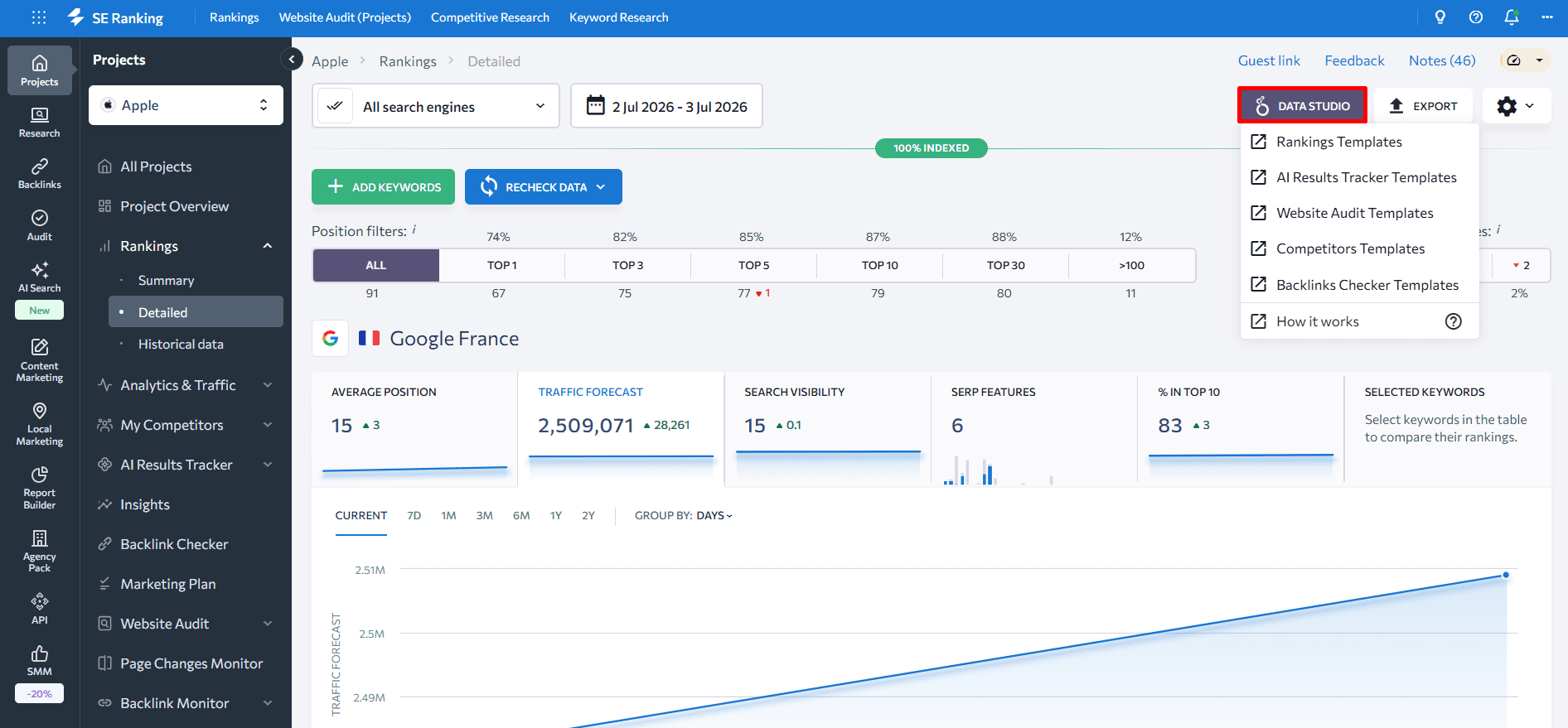Open Projects in the left icon bar
The width and height of the screenshot is (1568, 728).
(x=40, y=70)
